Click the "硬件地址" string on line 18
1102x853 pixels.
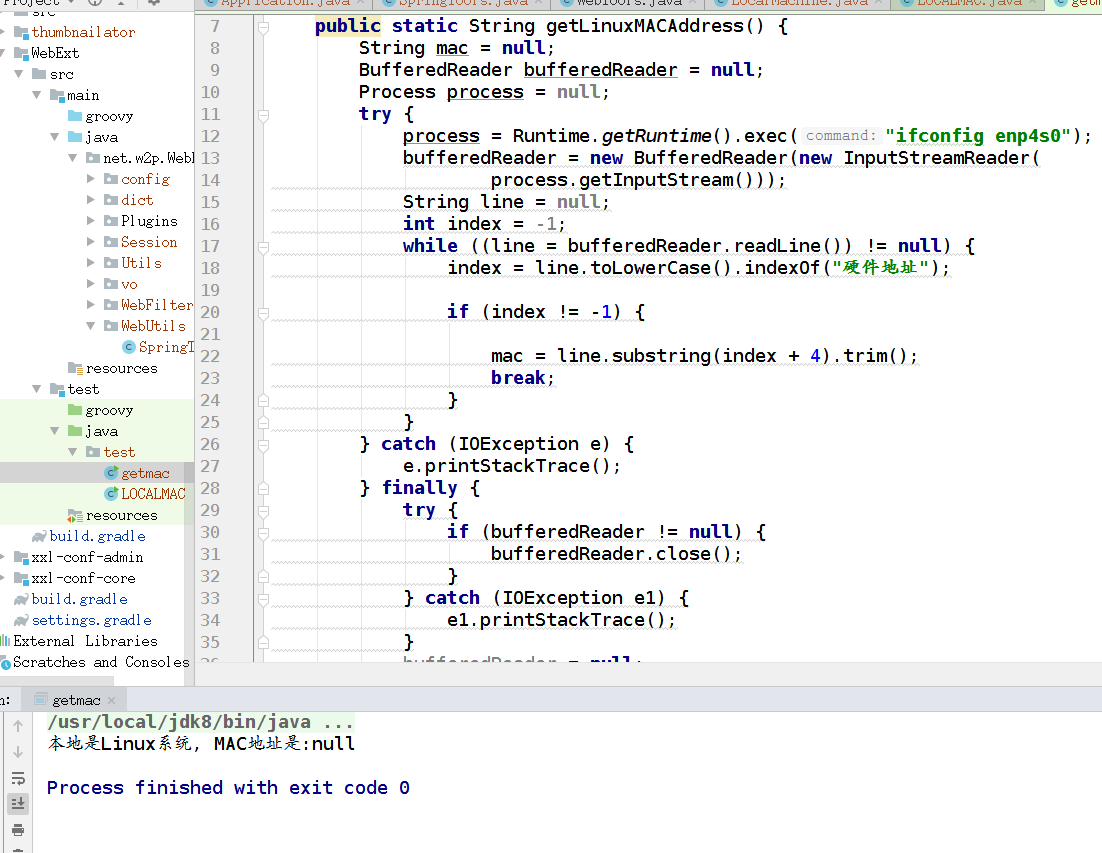[x=881, y=268]
